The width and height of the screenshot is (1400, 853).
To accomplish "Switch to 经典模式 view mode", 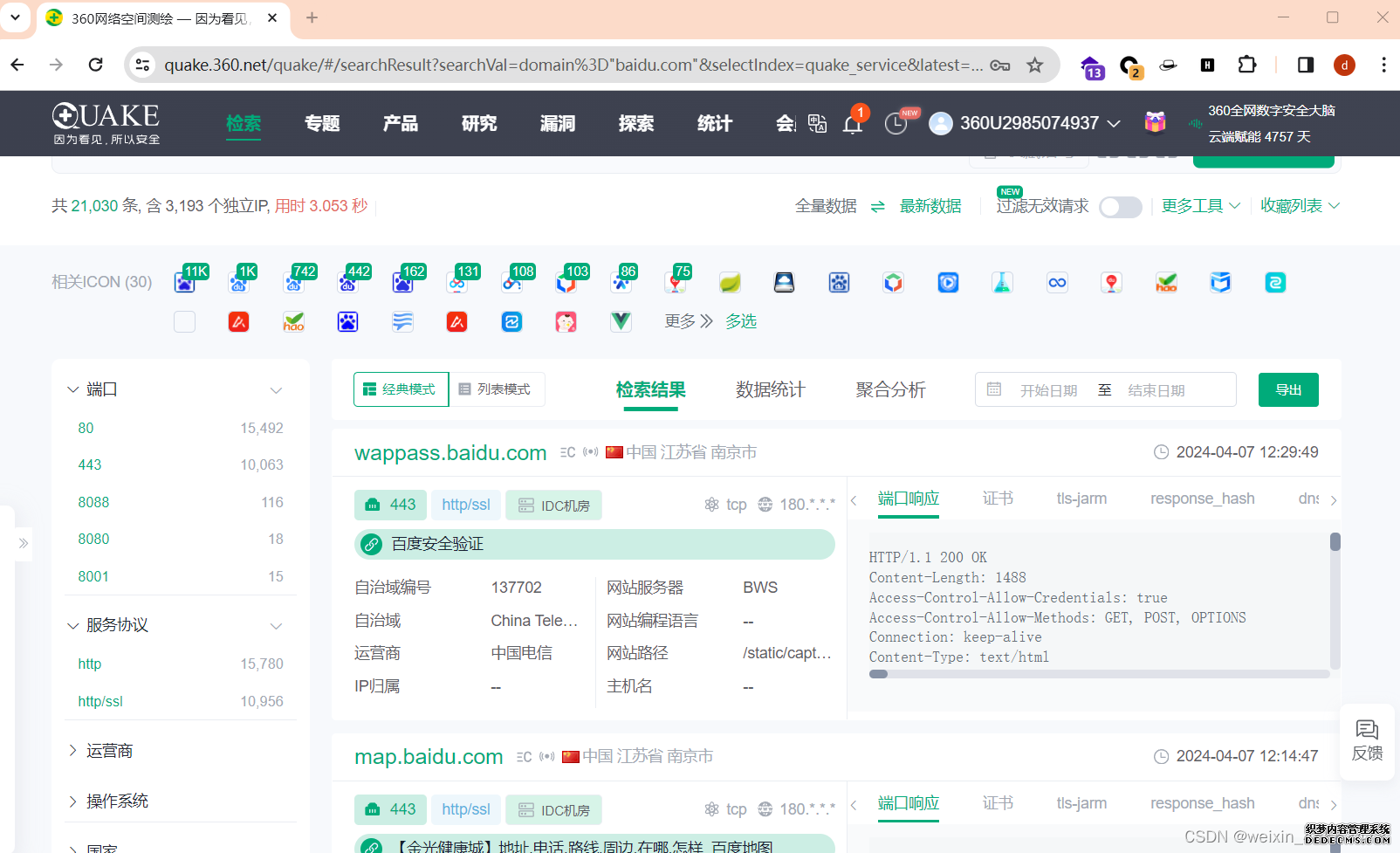I will coord(401,389).
